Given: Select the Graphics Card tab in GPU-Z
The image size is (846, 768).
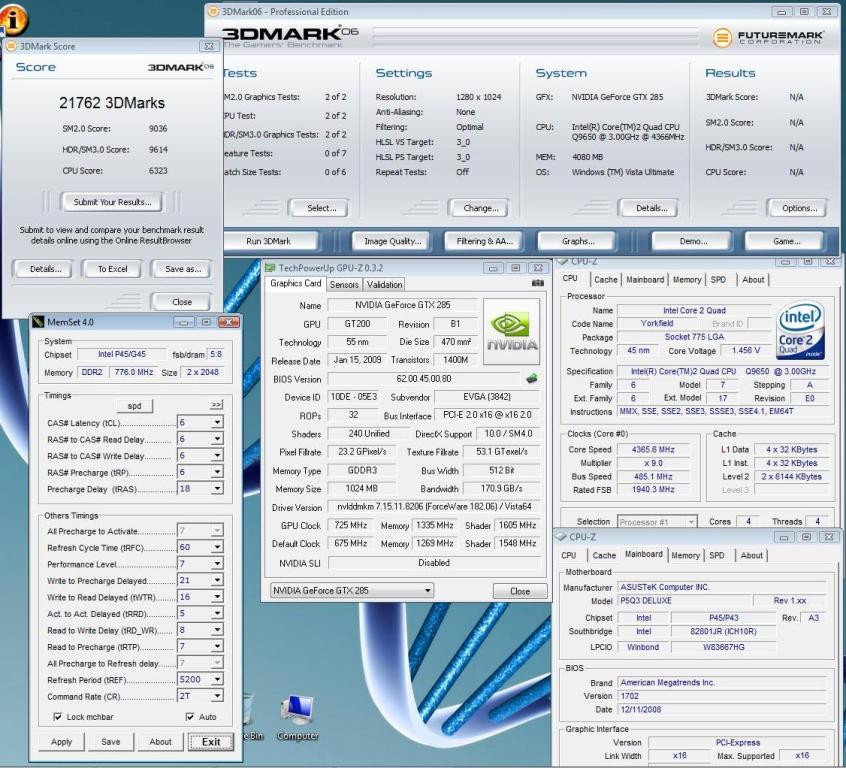Looking at the screenshot, I should 295,283.
